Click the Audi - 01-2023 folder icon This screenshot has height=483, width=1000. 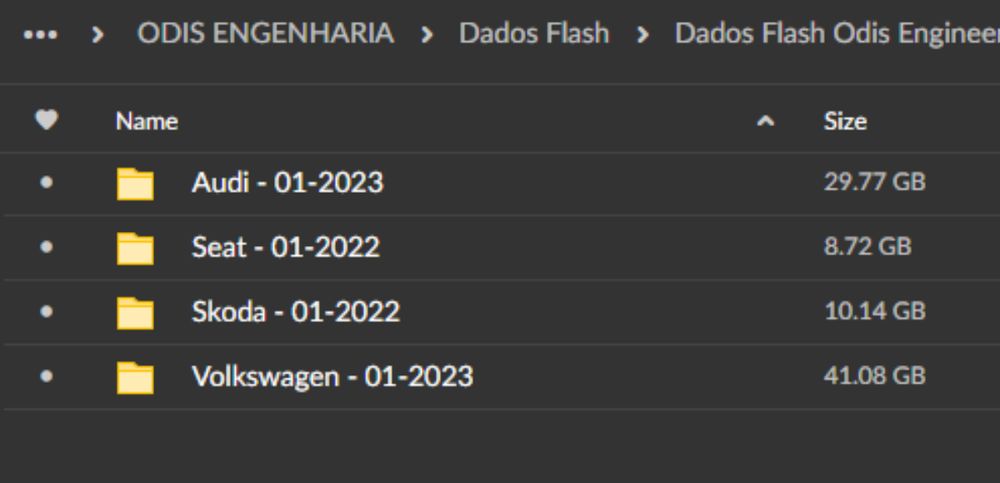(135, 184)
